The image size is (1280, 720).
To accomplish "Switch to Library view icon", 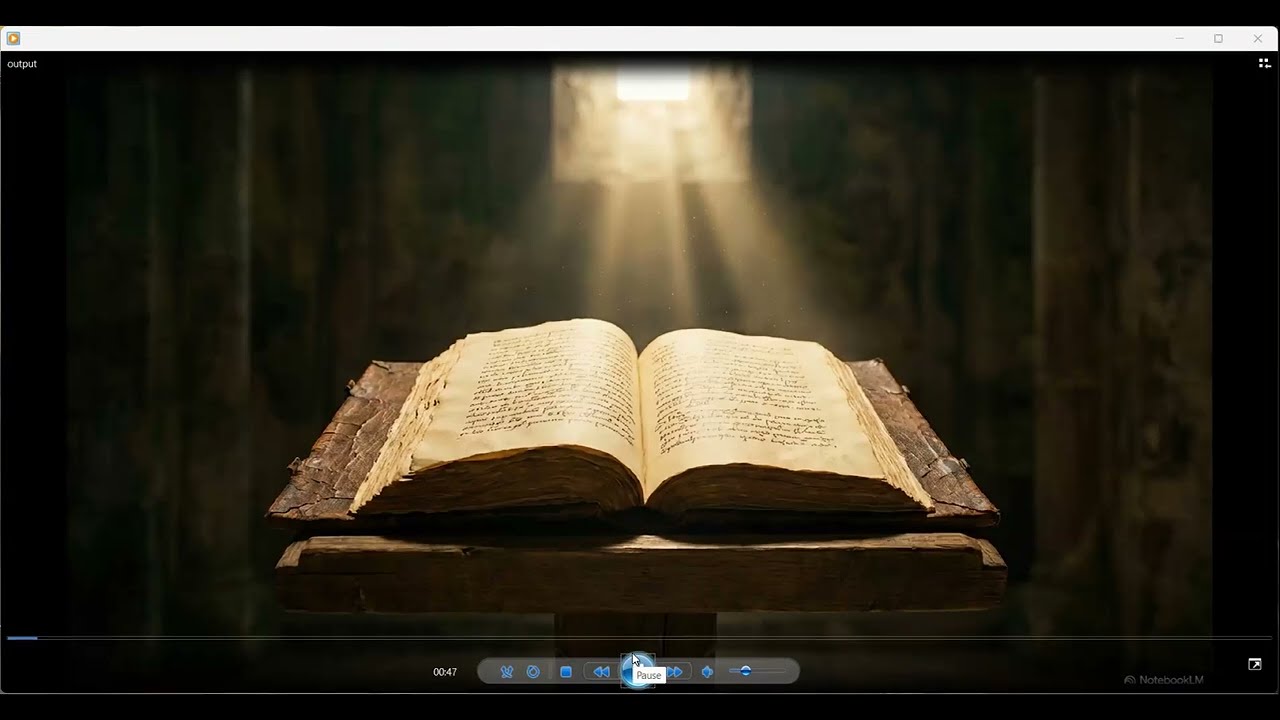I will click(x=1264, y=63).
